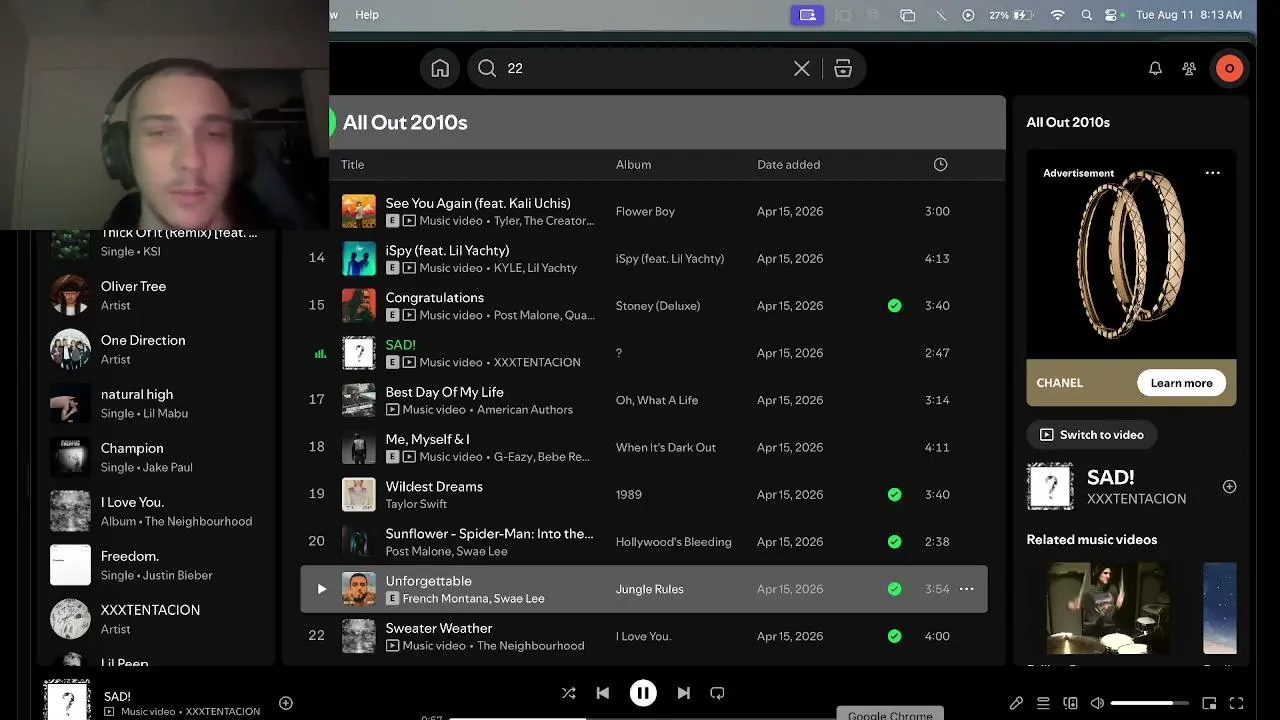
Task: Open natural high single in library
Action: point(156,403)
